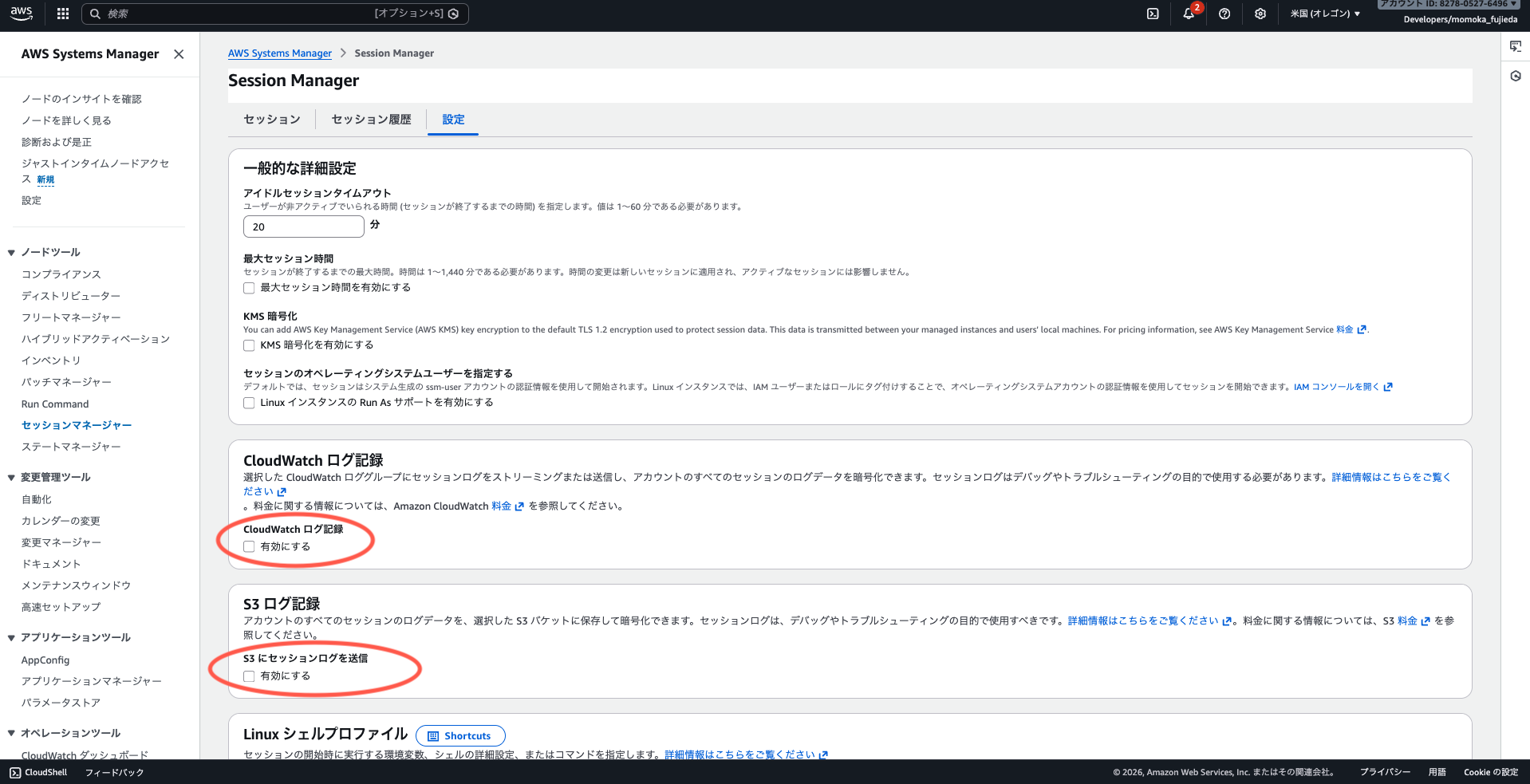Click the idle session timeout input field

[303, 227]
